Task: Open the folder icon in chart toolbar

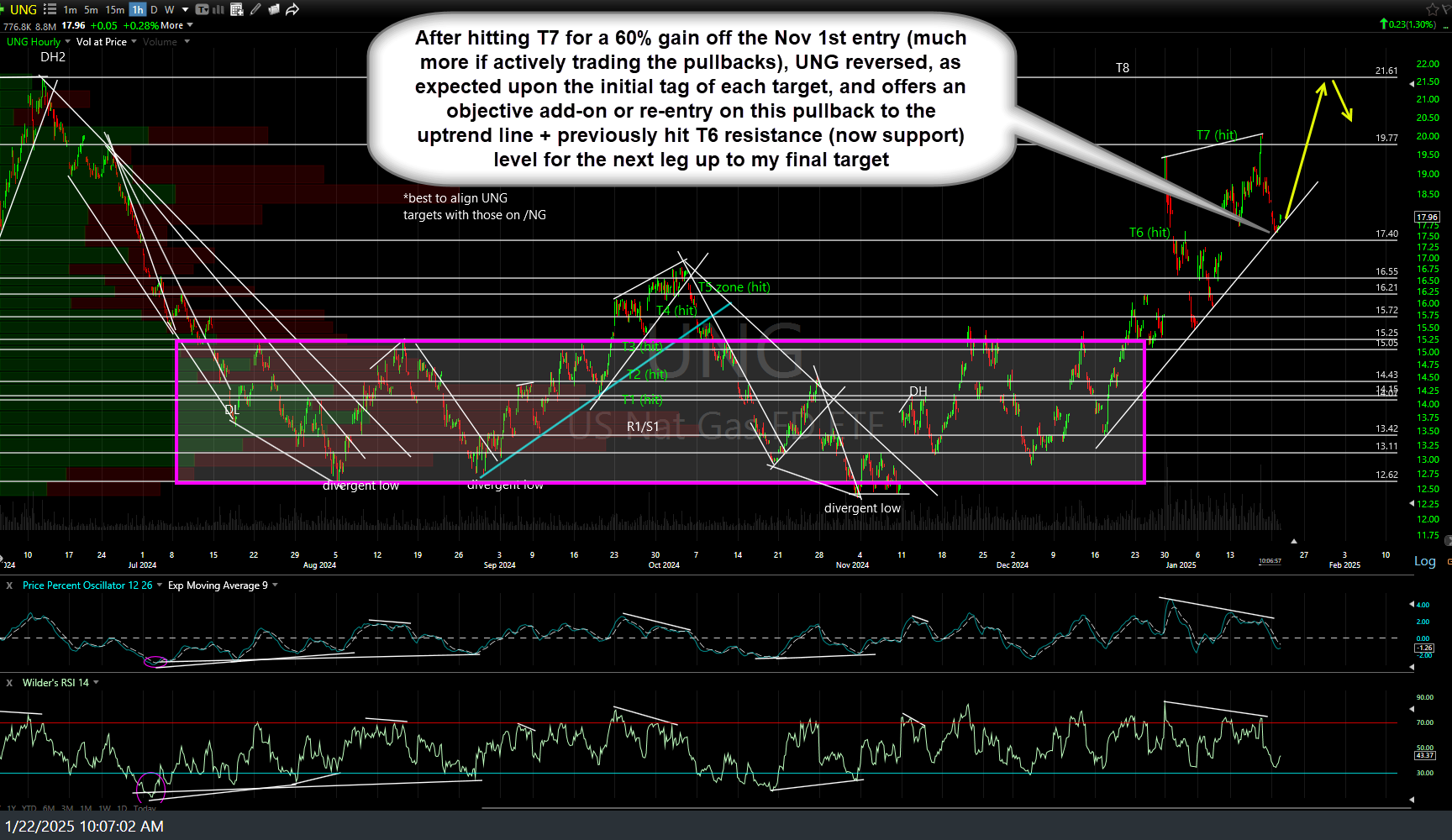Action: (x=273, y=9)
